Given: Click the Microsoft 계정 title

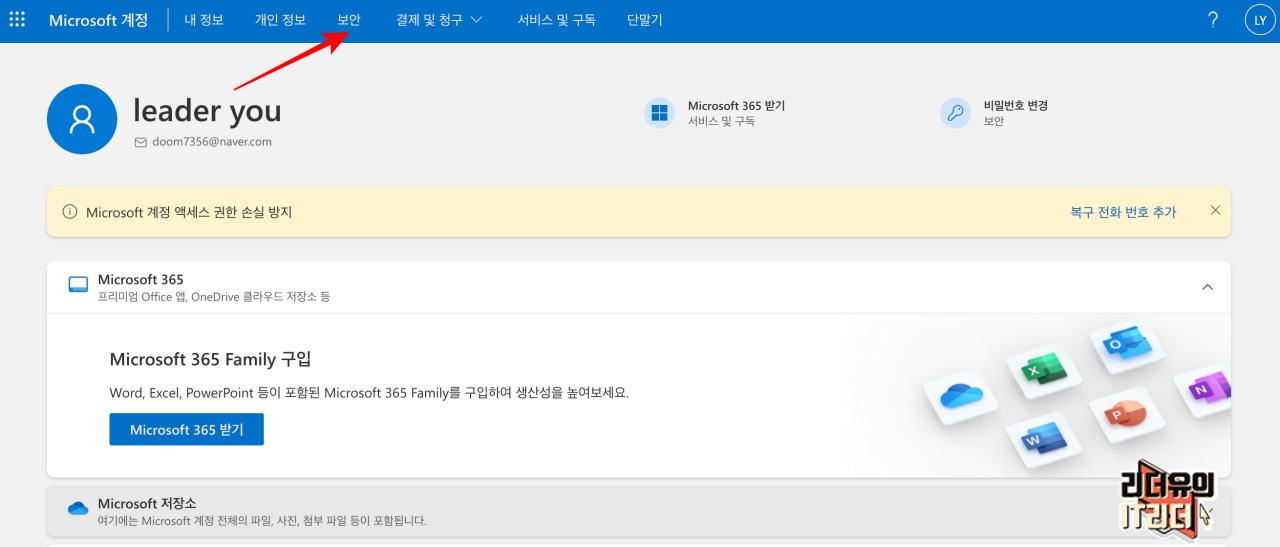Looking at the screenshot, I should pyautogui.click(x=98, y=20).
